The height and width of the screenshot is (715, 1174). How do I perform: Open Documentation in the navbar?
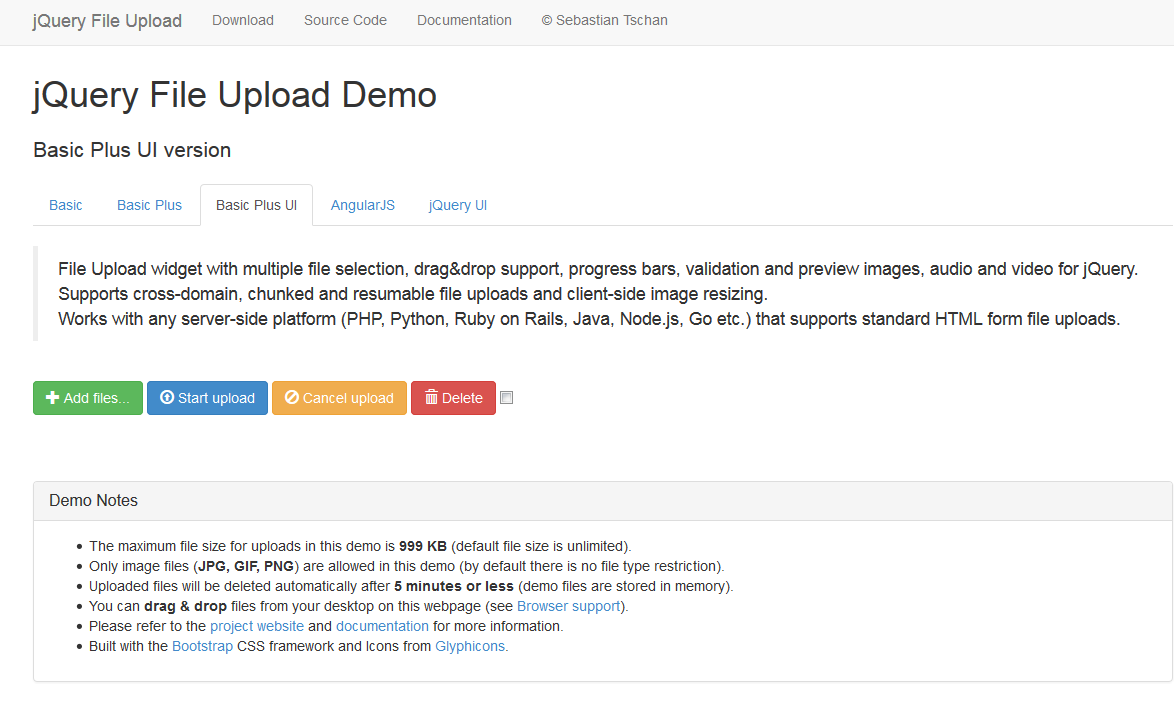(464, 20)
